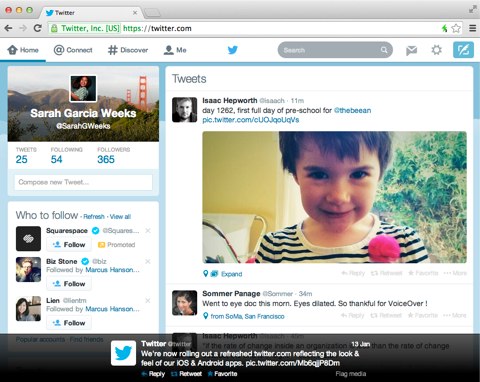Open a new browser tab
Image resolution: width=480 pixels, height=382 pixels.
click(153, 13)
